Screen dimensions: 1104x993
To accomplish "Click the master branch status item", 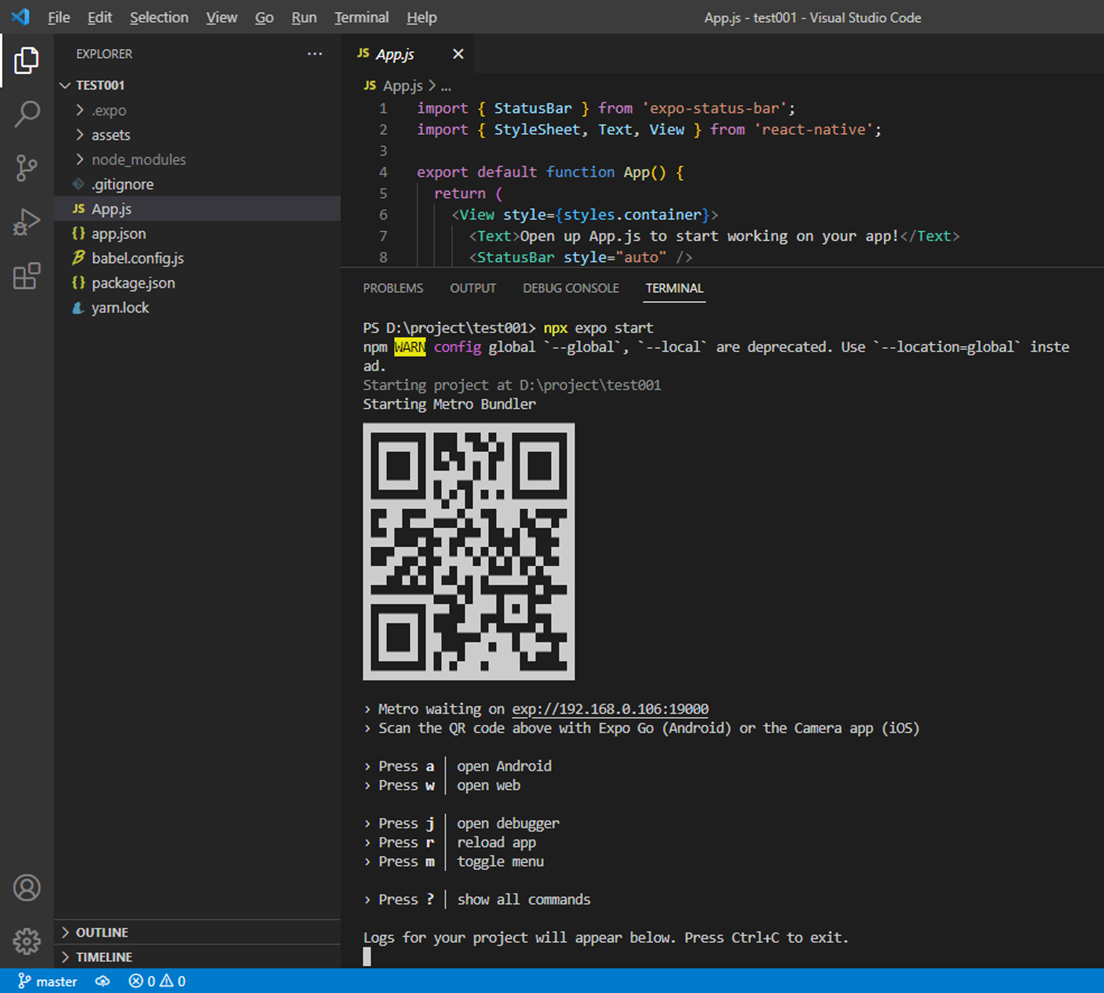I will point(48,981).
